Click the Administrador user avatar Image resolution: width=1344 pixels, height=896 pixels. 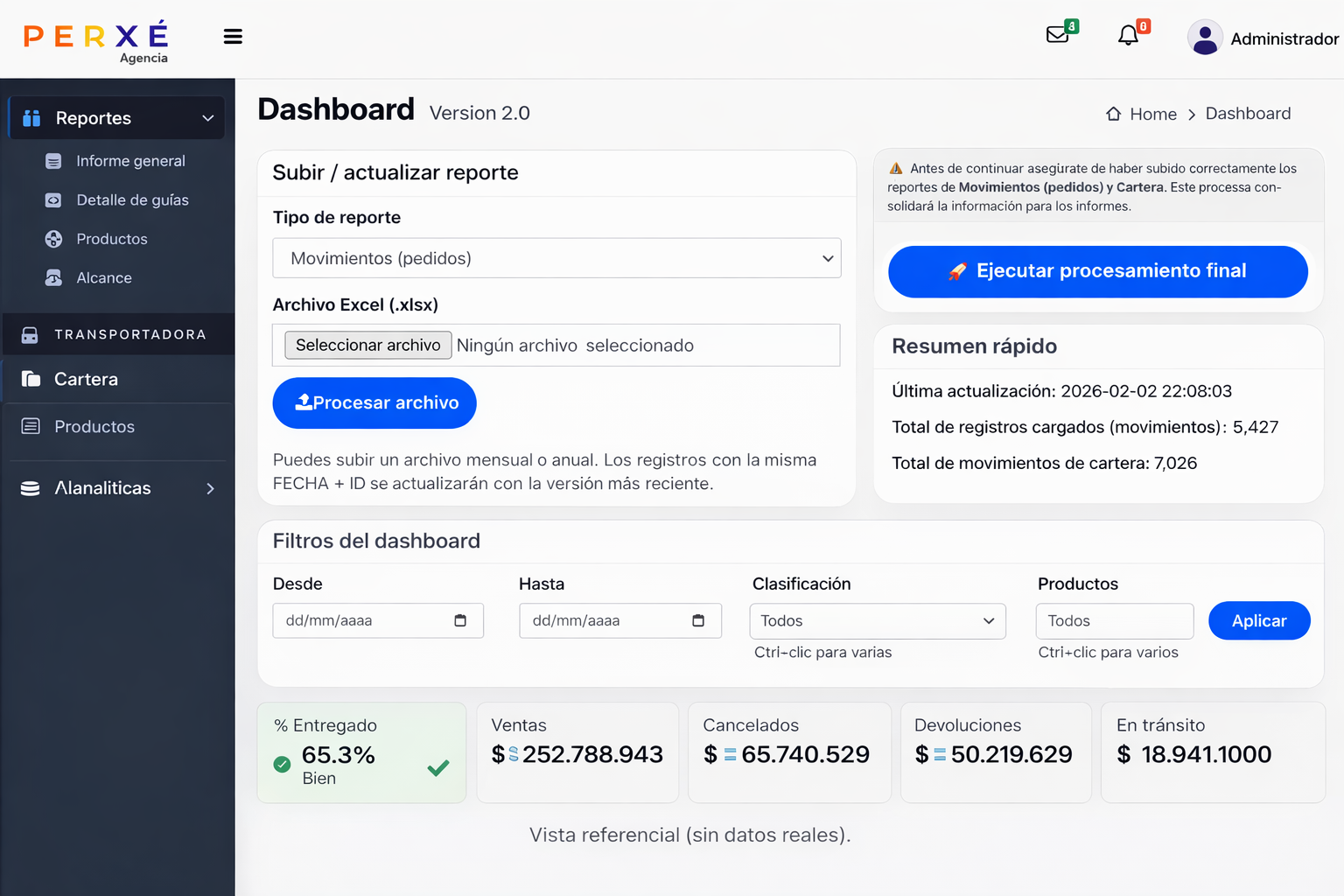tap(1205, 38)
